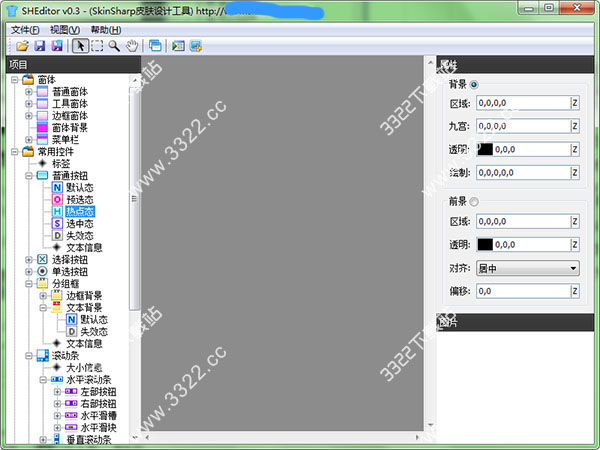Select the N icon of 默认态 under 普通按钮
Screen dimensions: 600x450
point(57,188)
